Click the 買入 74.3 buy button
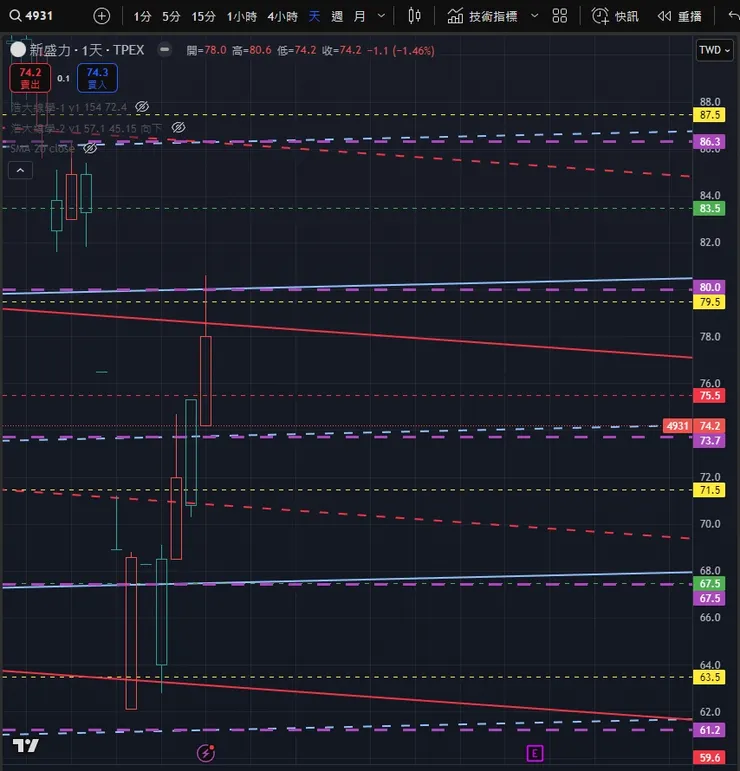The height and width of the screenshot is (771, 740). click(x=97, y=78)
